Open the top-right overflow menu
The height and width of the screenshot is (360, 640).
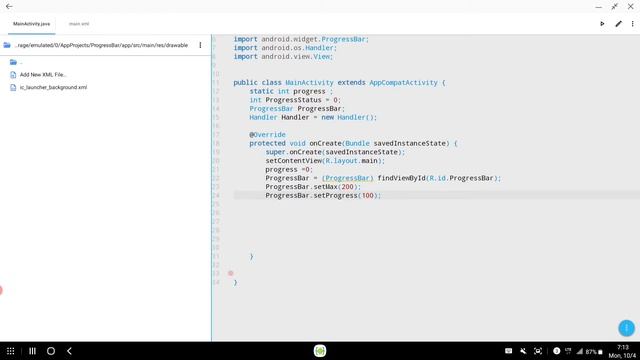point(633,24)
